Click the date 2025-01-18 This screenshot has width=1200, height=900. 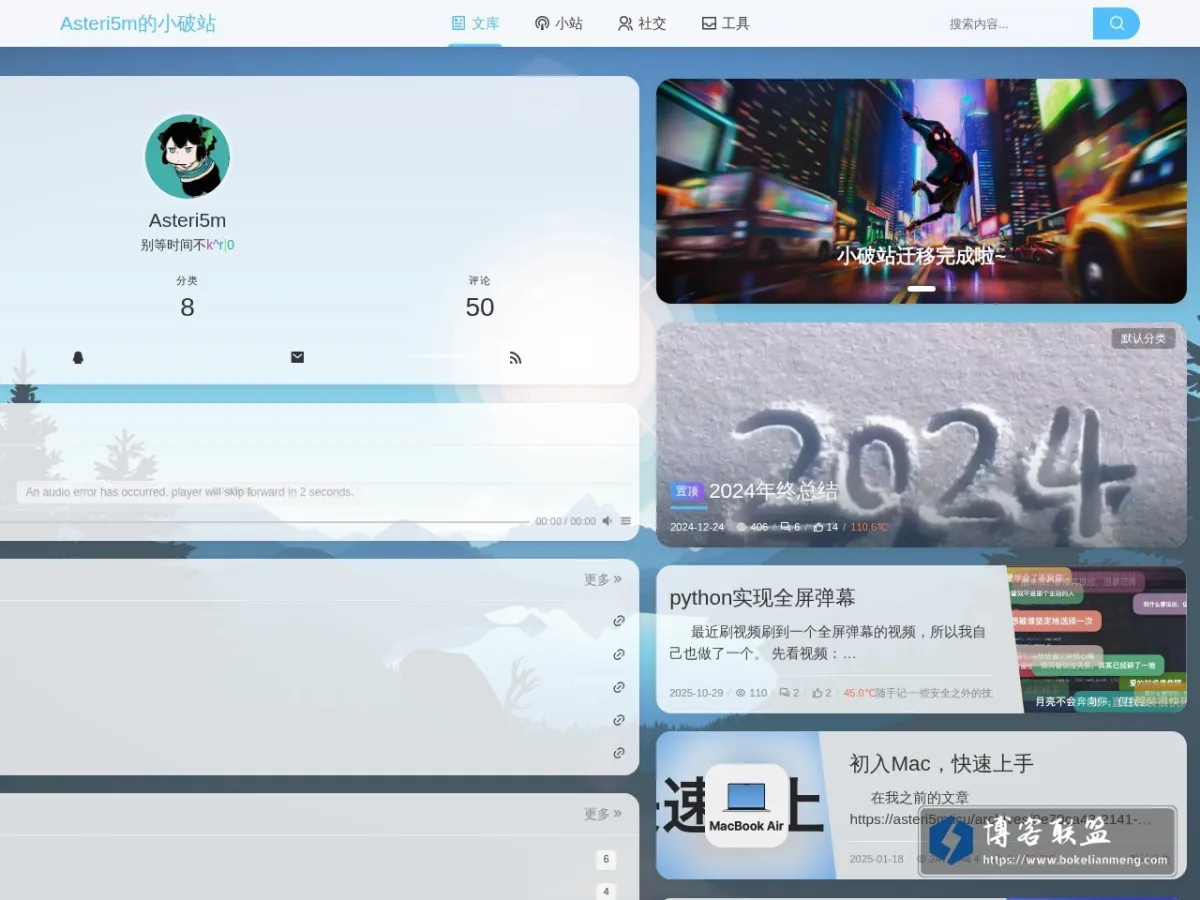(x=876, y=859)
